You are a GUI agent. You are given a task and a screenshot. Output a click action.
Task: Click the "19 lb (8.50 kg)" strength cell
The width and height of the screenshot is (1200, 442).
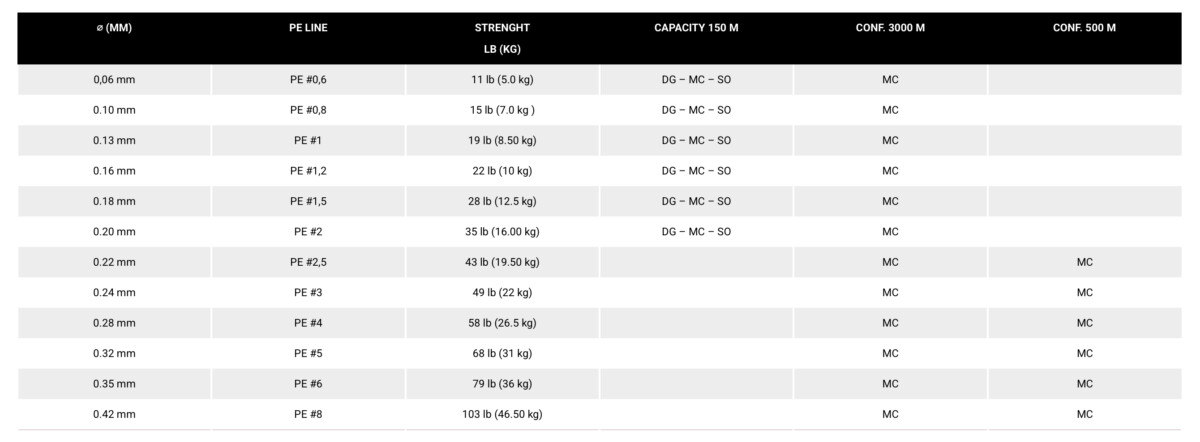pos(502,141)
